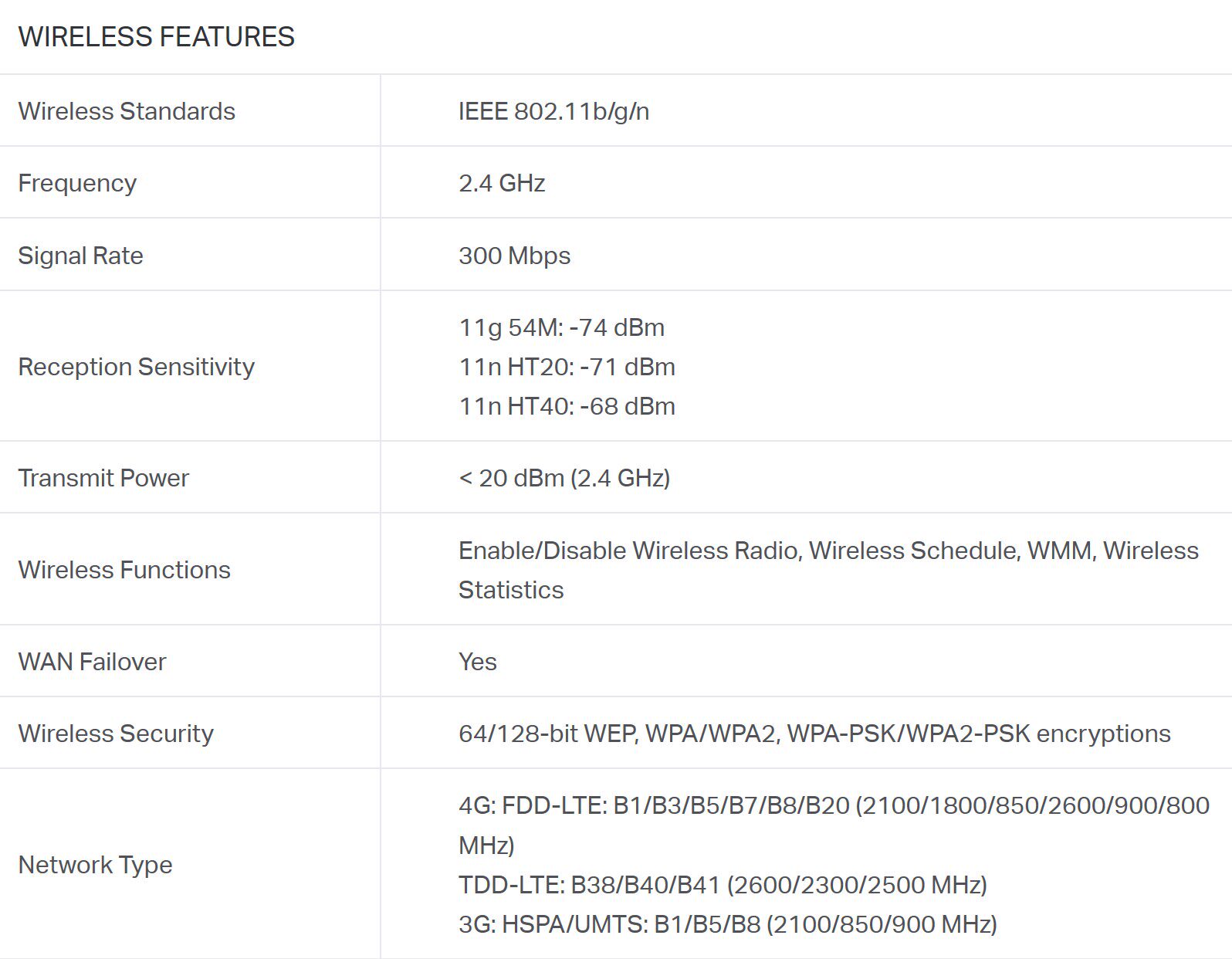Image resolution: width=1232 pixels, height=959 pixels.
Task: Select the Wireless Standards row label
Action: (x=127, y=111)
